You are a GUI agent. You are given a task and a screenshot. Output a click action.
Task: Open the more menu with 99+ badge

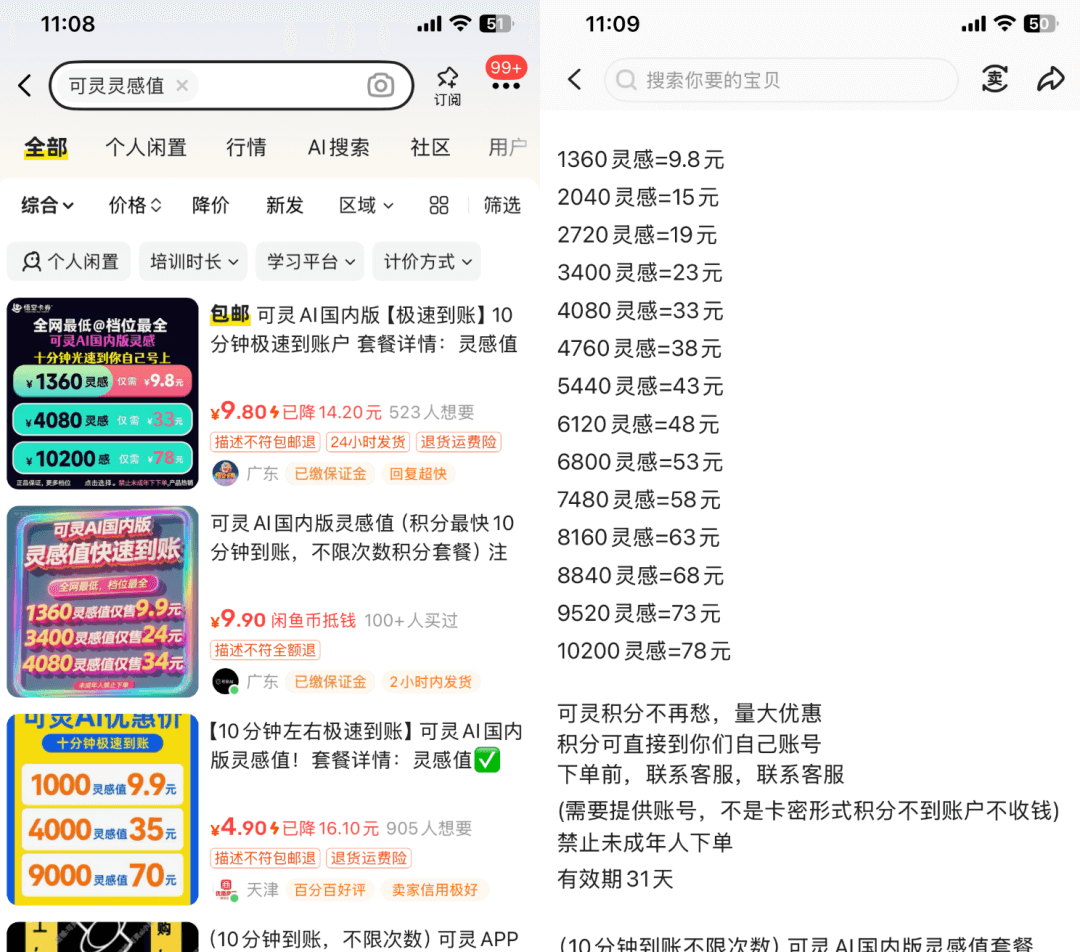(505, 84)
